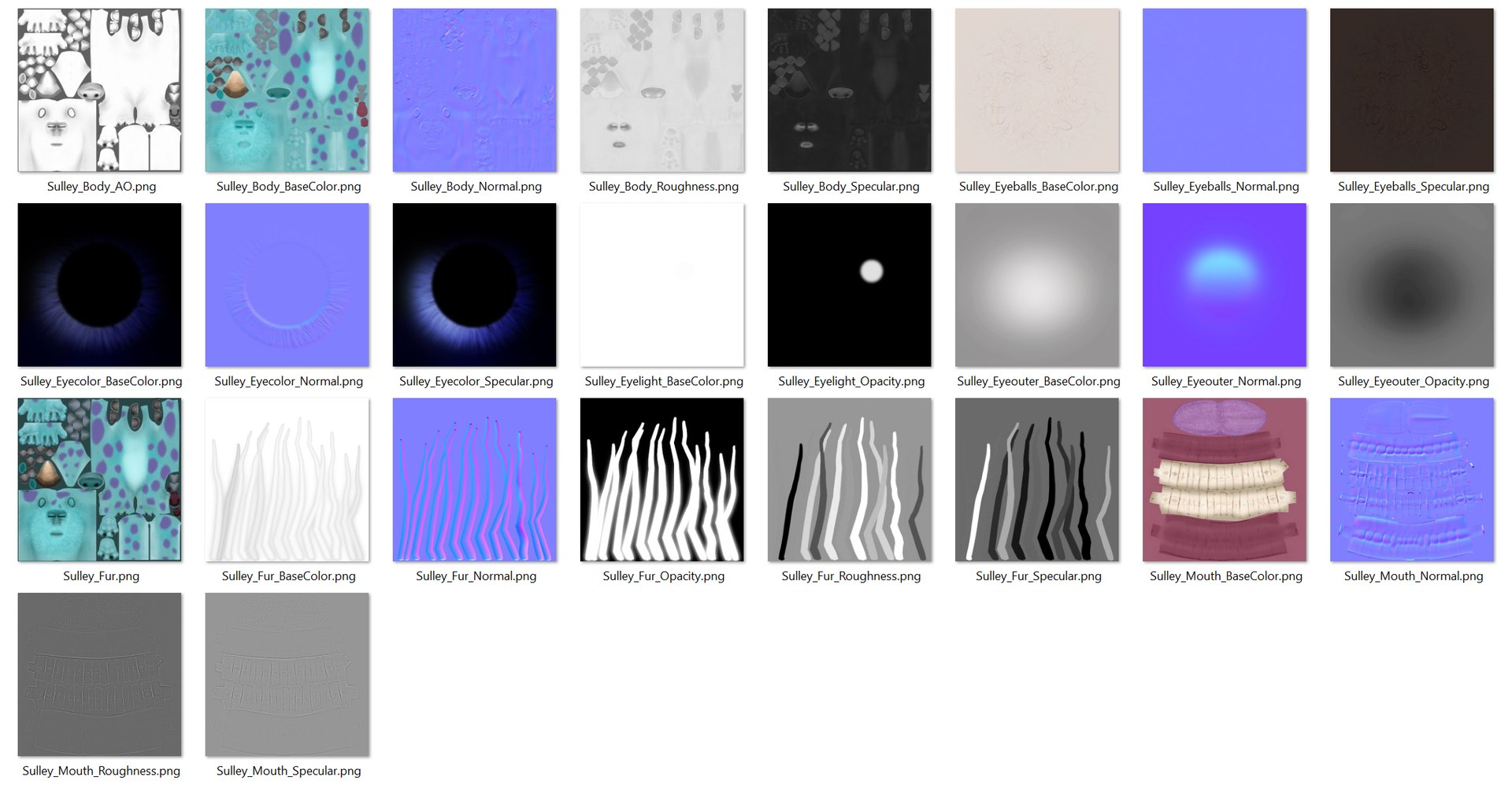The height and width of the screenshot is (792, 1512).
Task: Click the Sulley_Body_BaseColor.png file name label
Action: [289, 187]
